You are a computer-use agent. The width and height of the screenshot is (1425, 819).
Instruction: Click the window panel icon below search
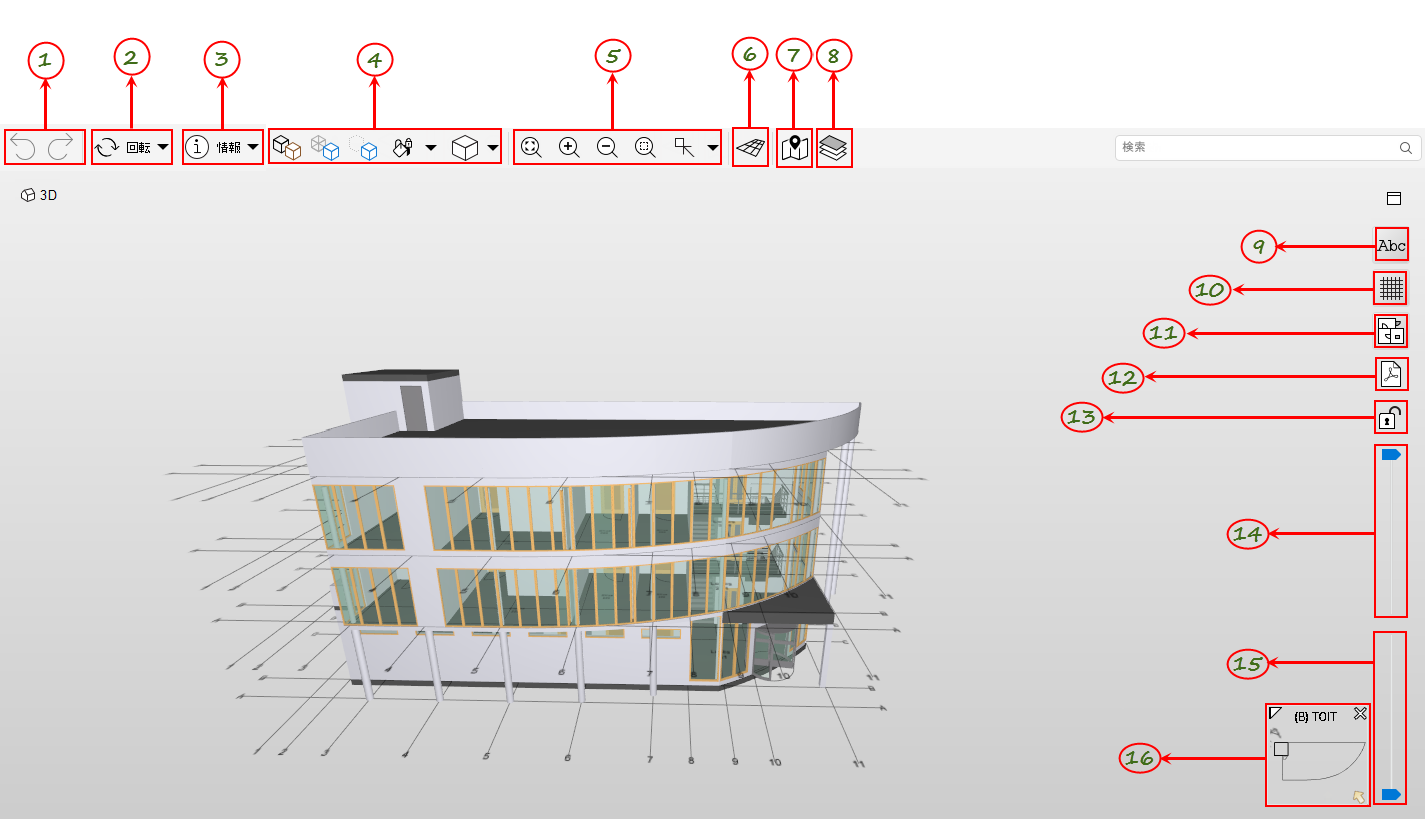[x=1394, y=198]
